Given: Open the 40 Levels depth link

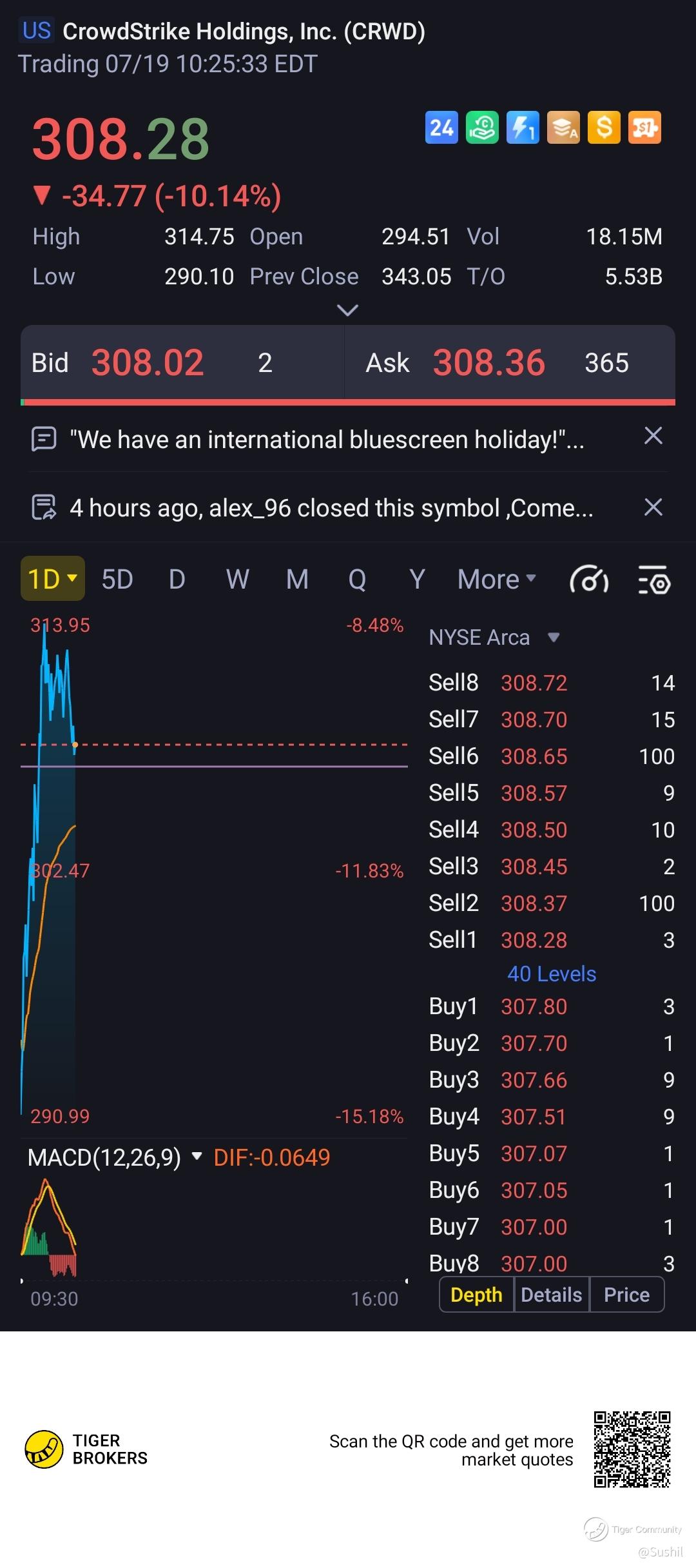Looking at the screenshot, I should coord(552,974).
